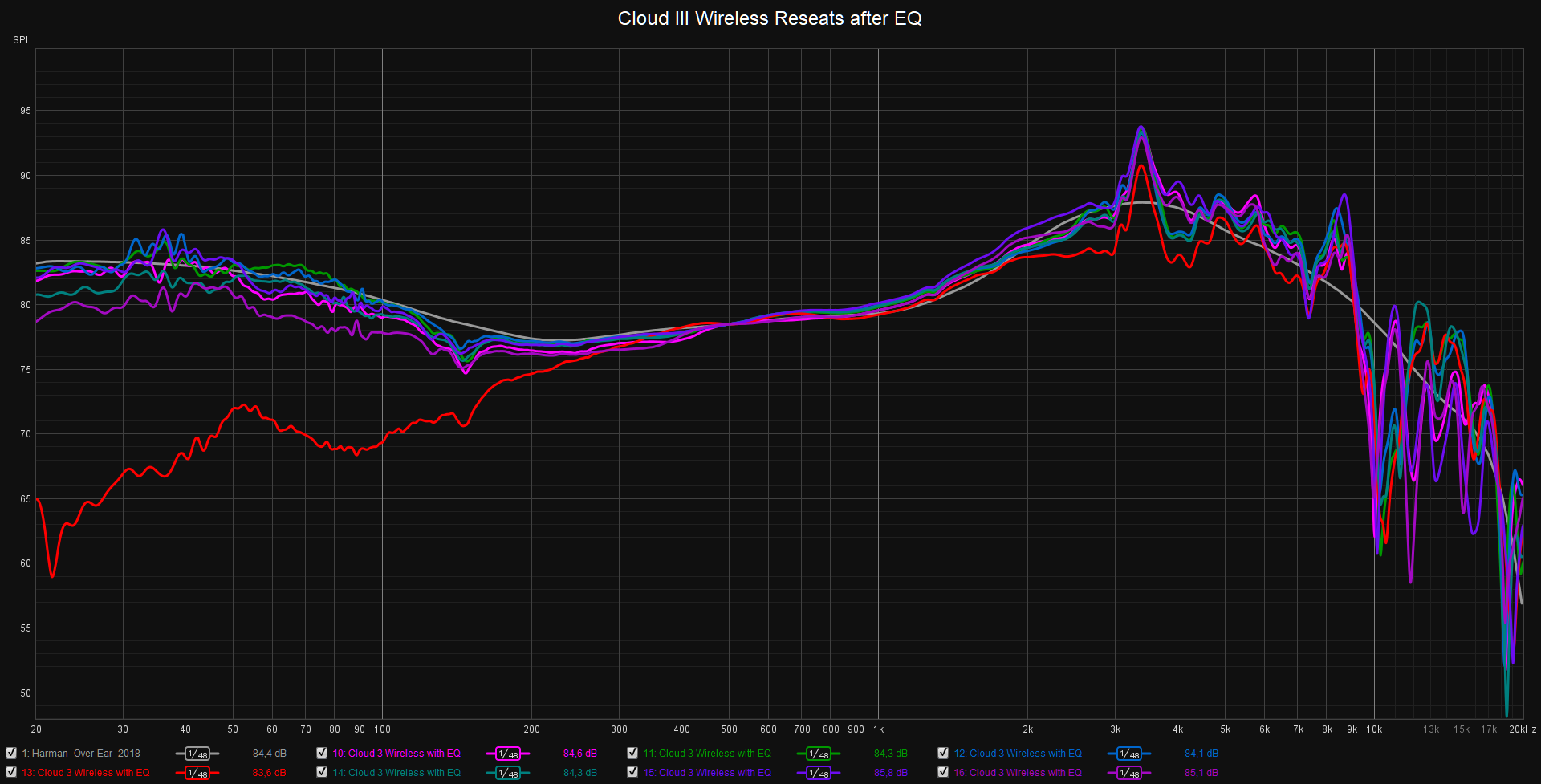
Task: Toggle checkbox for trace 10 Cloud 3 Wireless
Action: coord(322,753)
